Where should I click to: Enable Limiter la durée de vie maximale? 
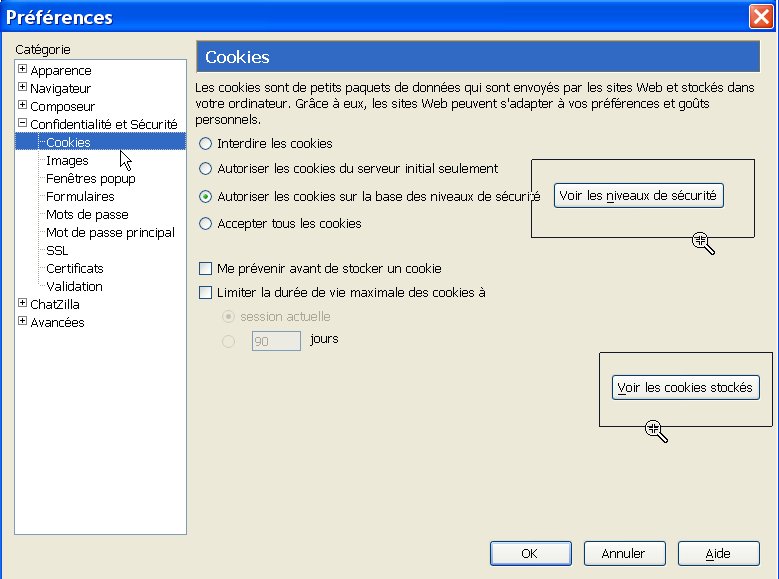click(x=205, y=292)
